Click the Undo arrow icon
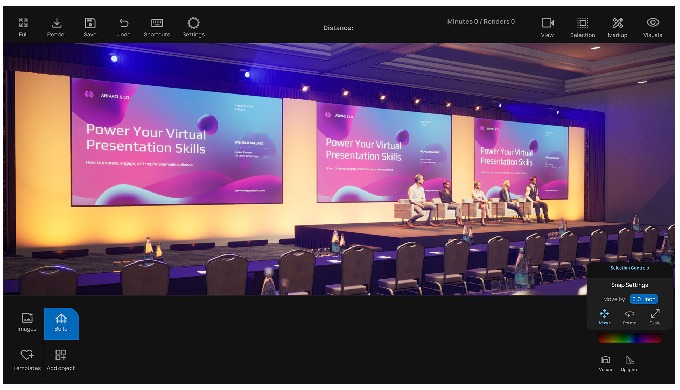The height and width of the screenshot is (390, 680). 124,23
